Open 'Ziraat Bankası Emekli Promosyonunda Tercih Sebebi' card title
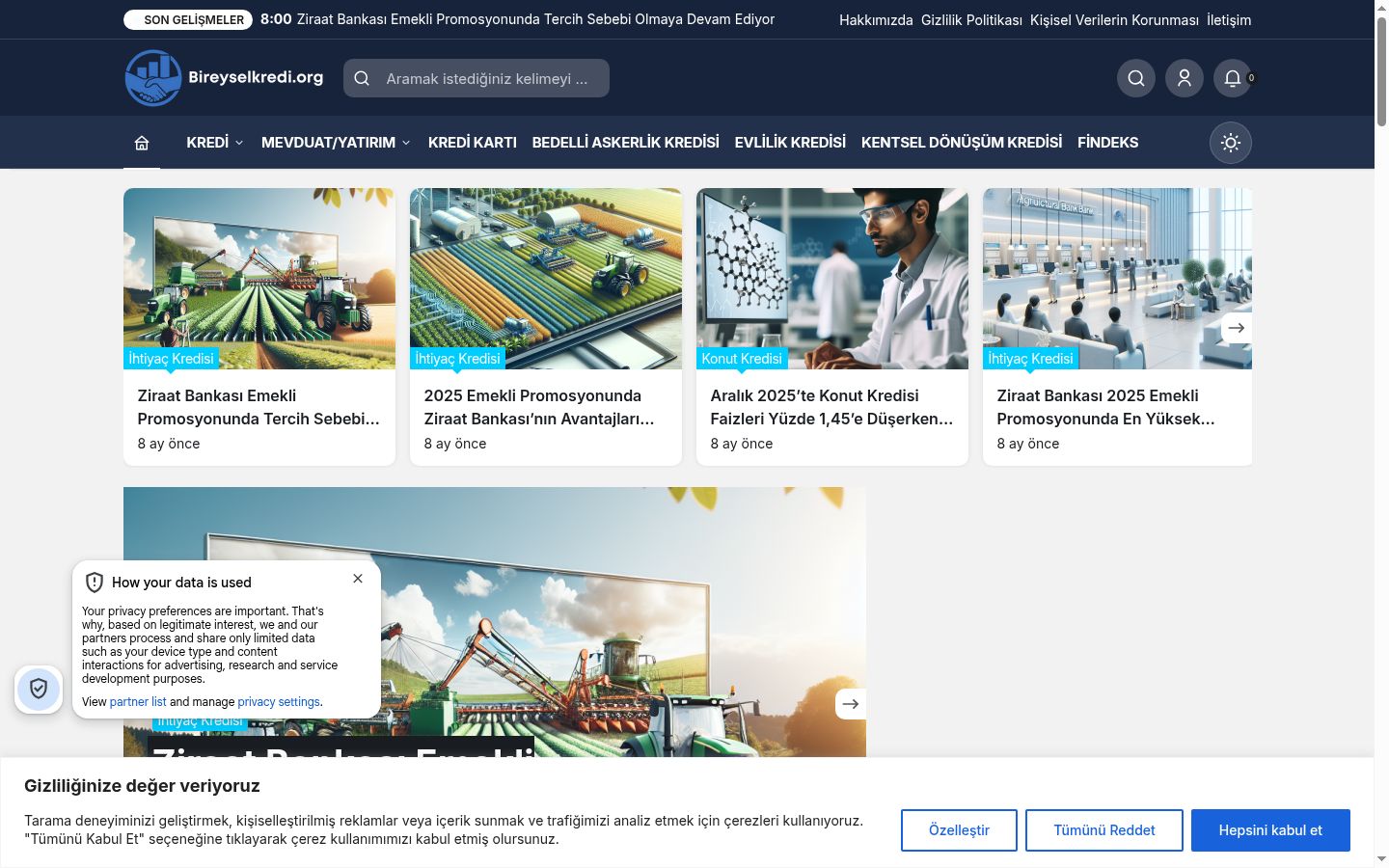Screen dimensions: 1389x868 tap(259, 407)
